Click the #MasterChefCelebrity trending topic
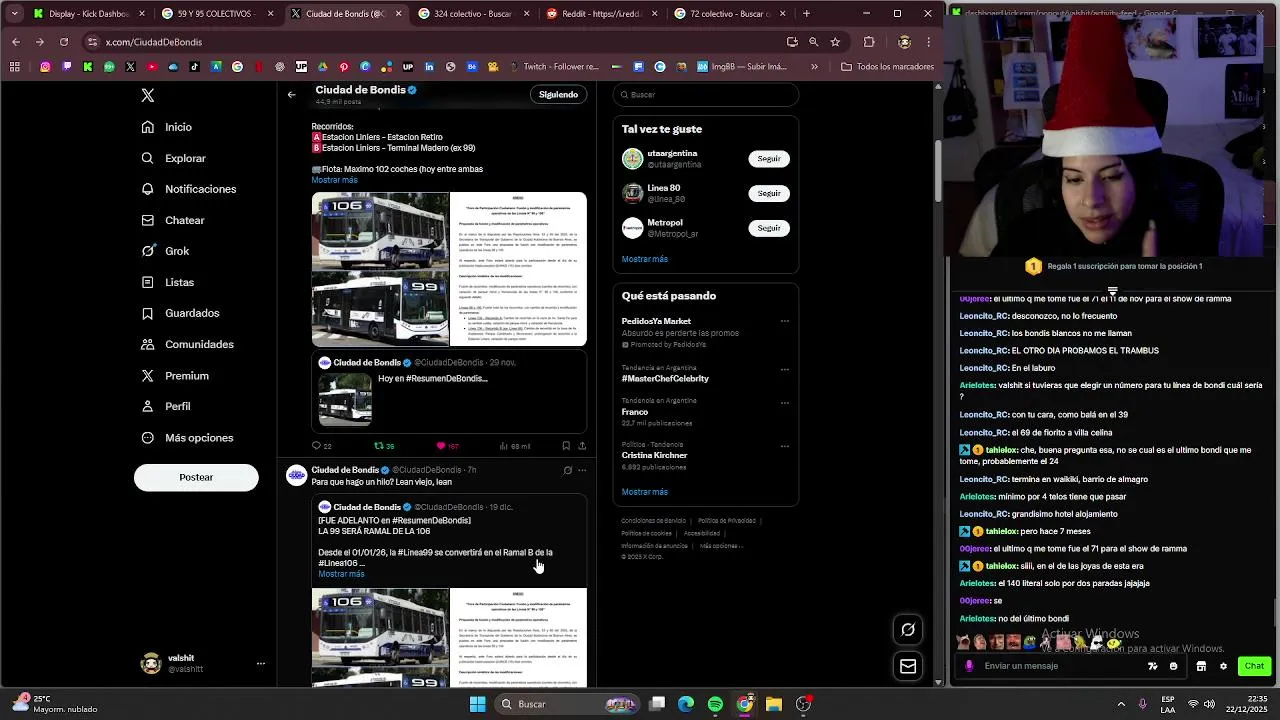Viewport: 1280px width, 720px height. 665,379
